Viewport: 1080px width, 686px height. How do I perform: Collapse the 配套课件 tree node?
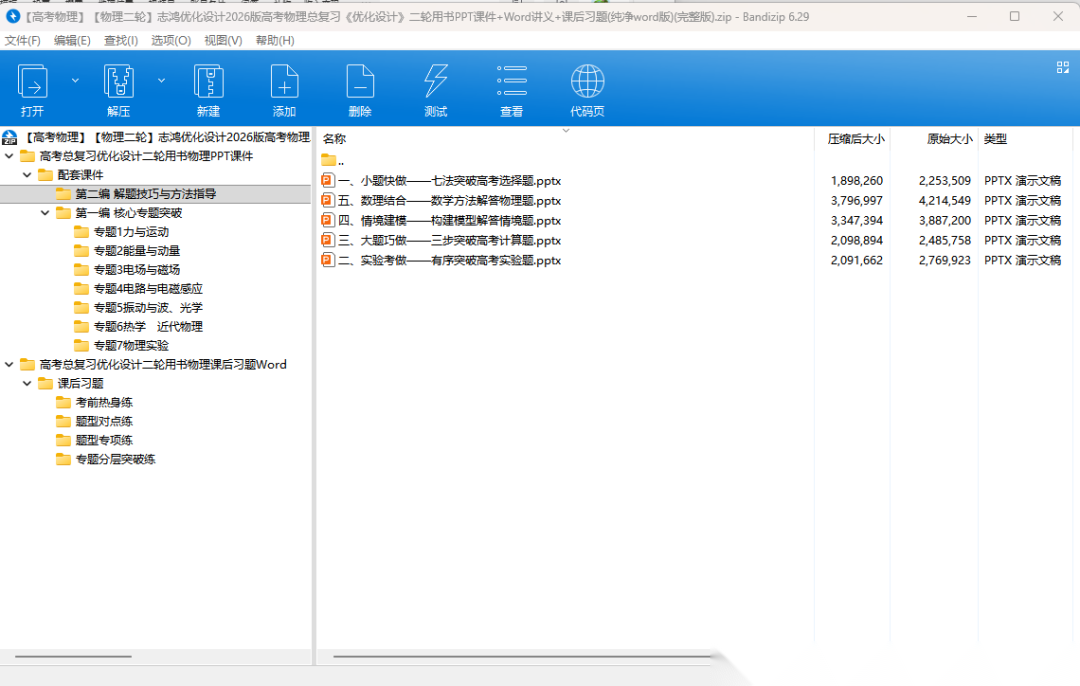click(x=27, y=175)
